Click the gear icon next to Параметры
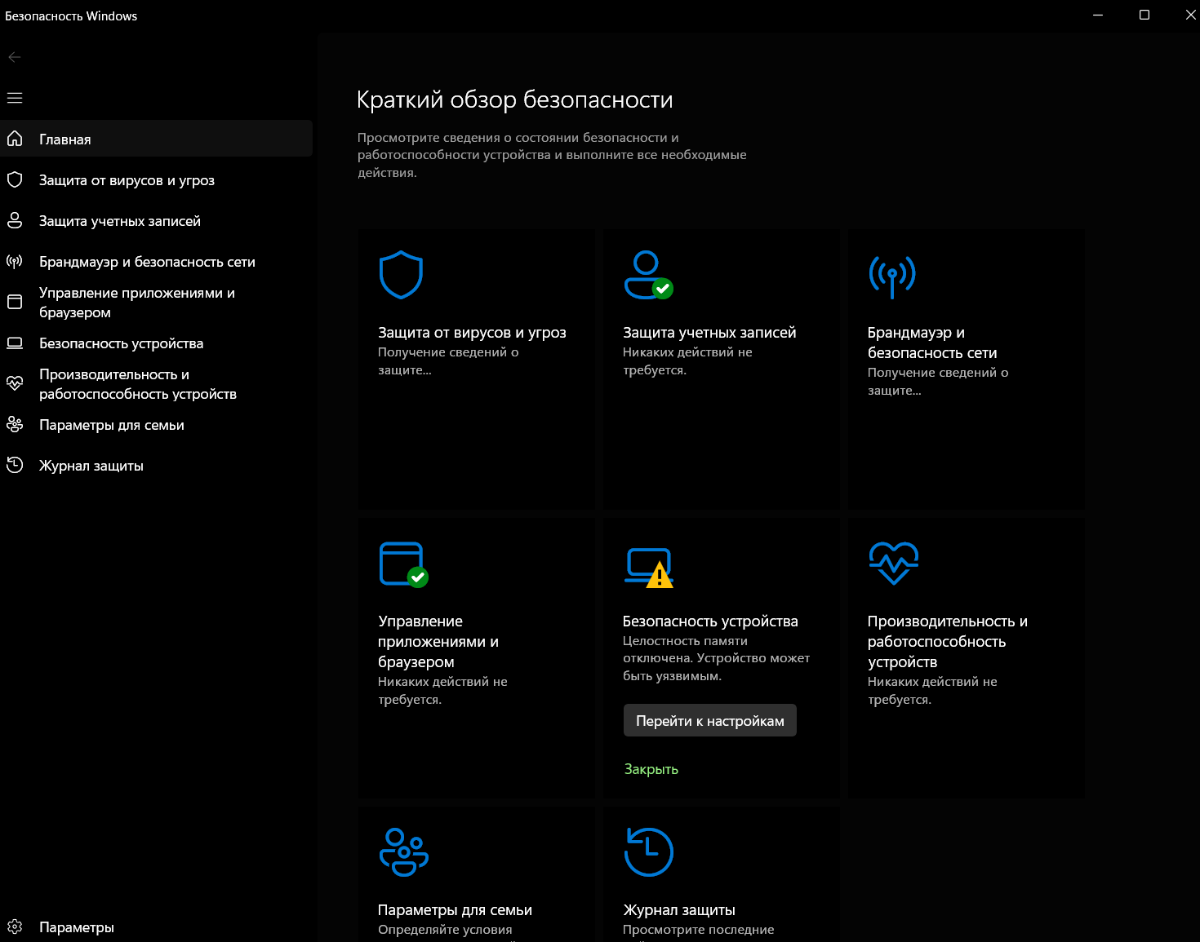The width and height of the screenshot is (1200, 942). tap(14, 927)
